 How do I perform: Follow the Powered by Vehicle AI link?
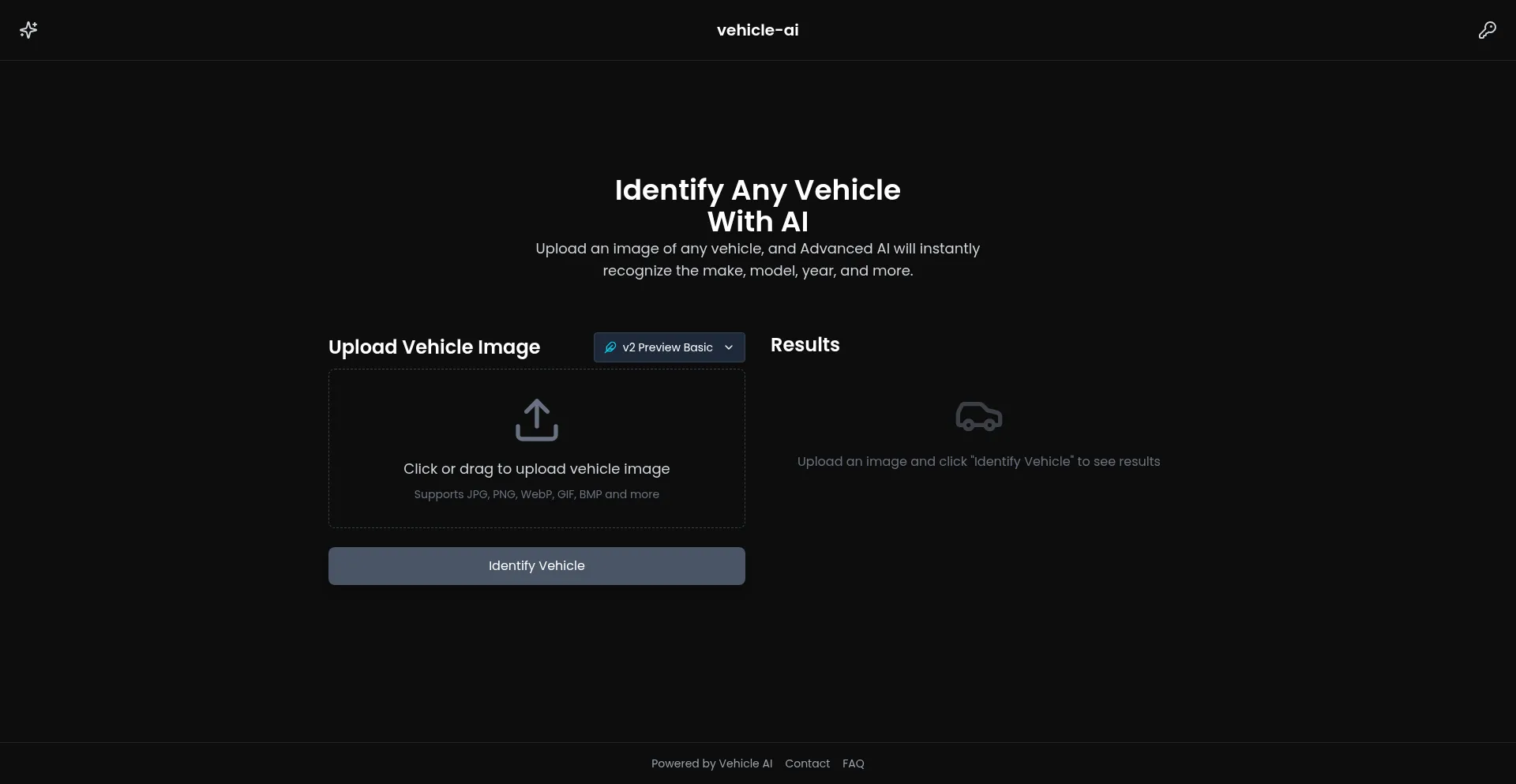pos(711,763)
